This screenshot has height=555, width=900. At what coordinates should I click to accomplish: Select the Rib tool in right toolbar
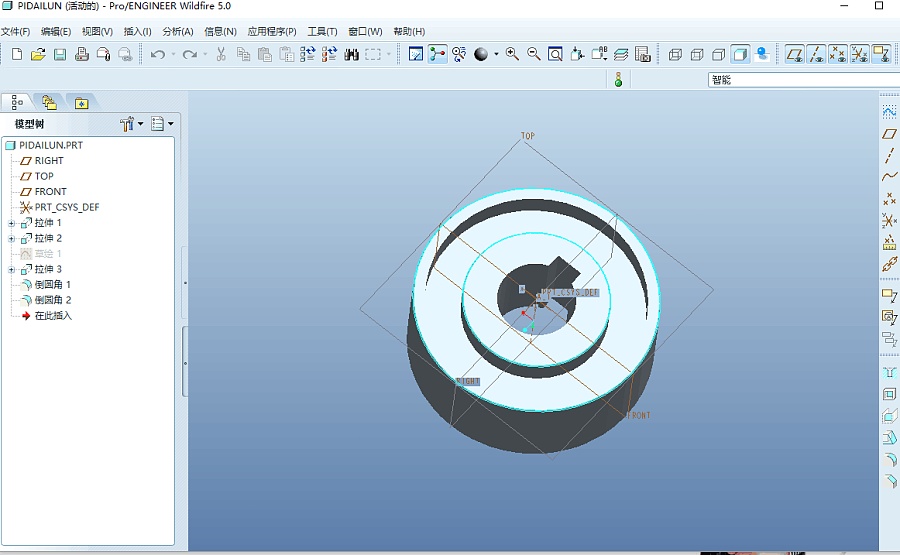pyautogui.click(x=889, y=416)
